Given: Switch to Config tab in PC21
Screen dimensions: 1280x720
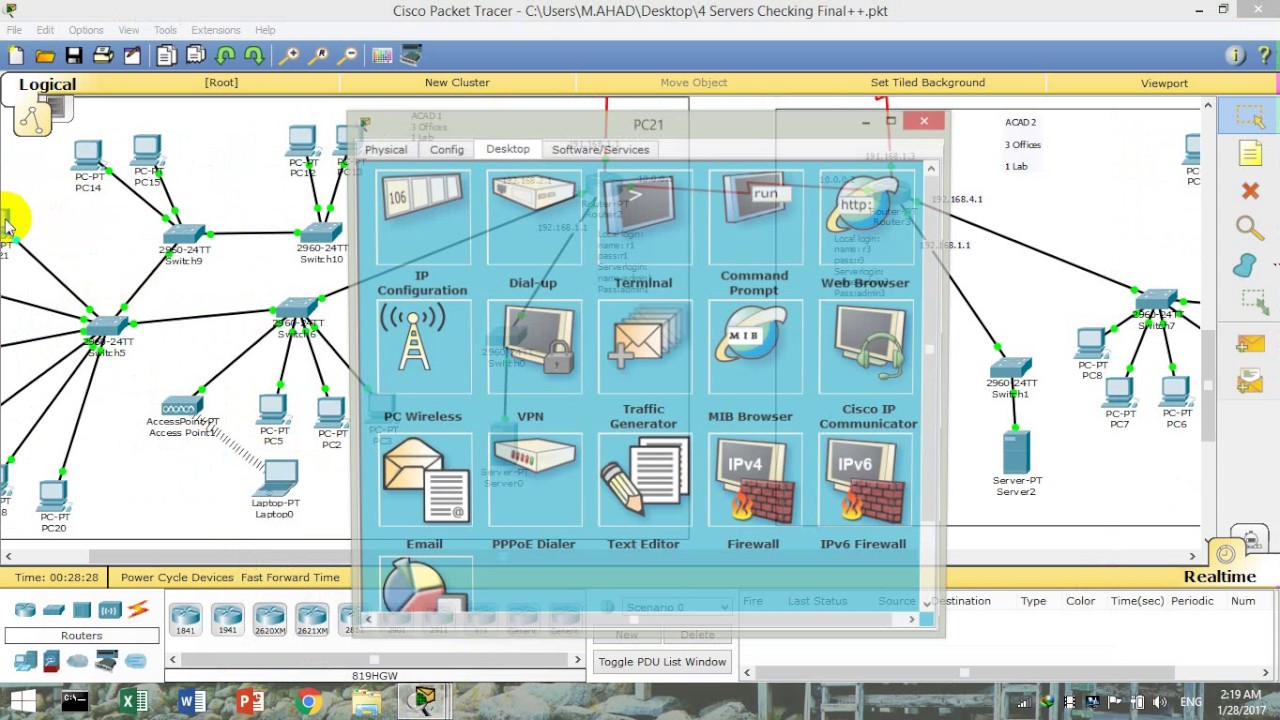Looking at the screenshot, I should coord(447,149).
